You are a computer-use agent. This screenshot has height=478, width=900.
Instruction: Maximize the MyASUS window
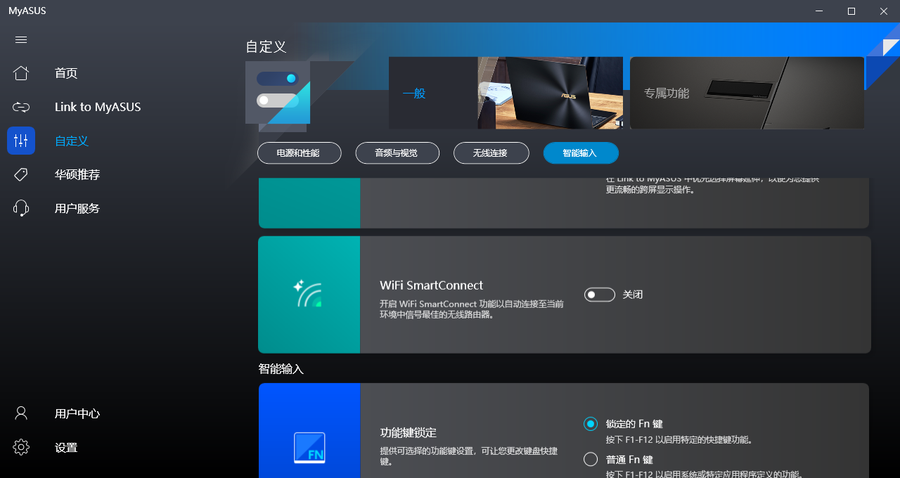[x=851, y=11]
